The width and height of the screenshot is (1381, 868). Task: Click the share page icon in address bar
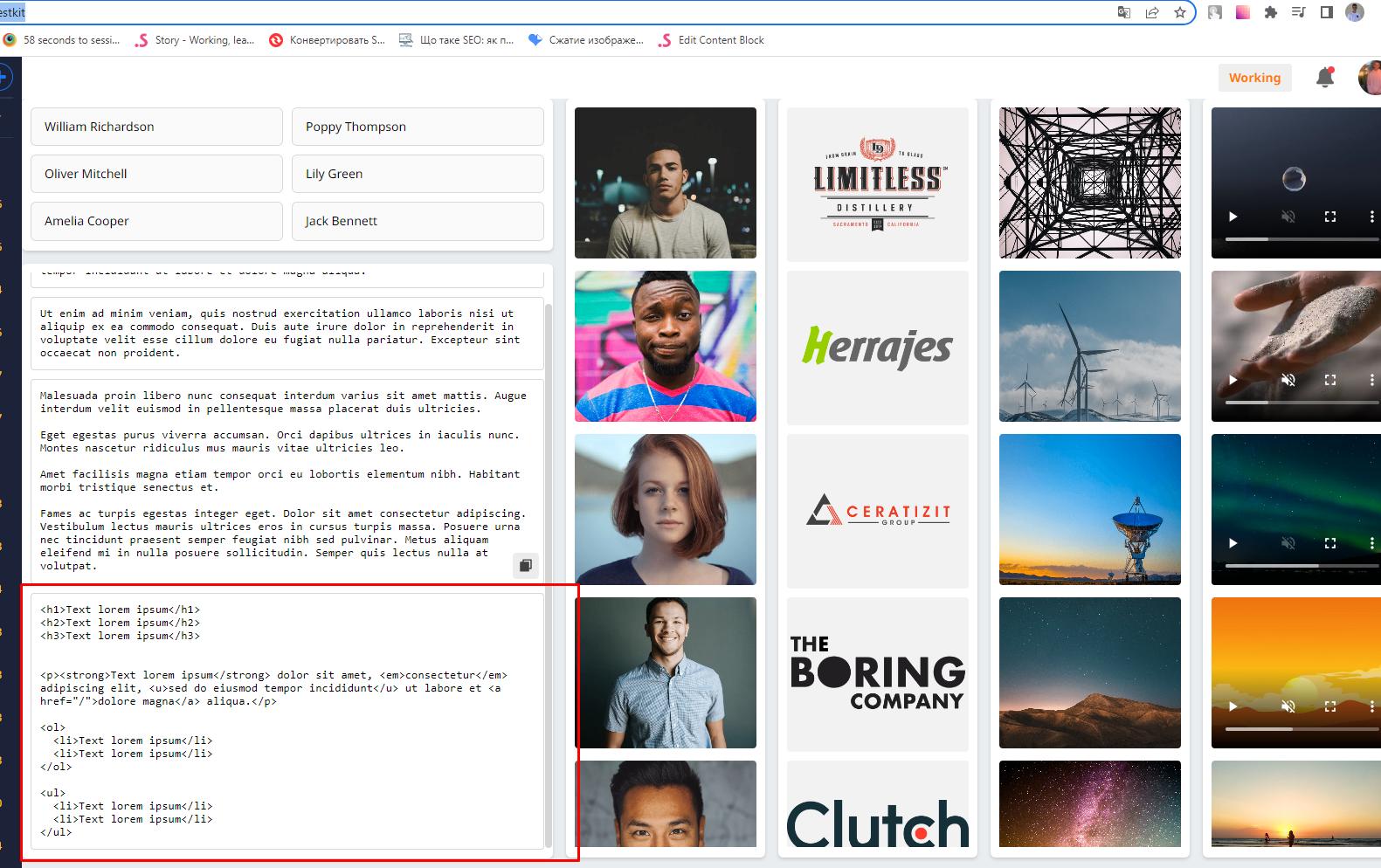coord(1152,12)
